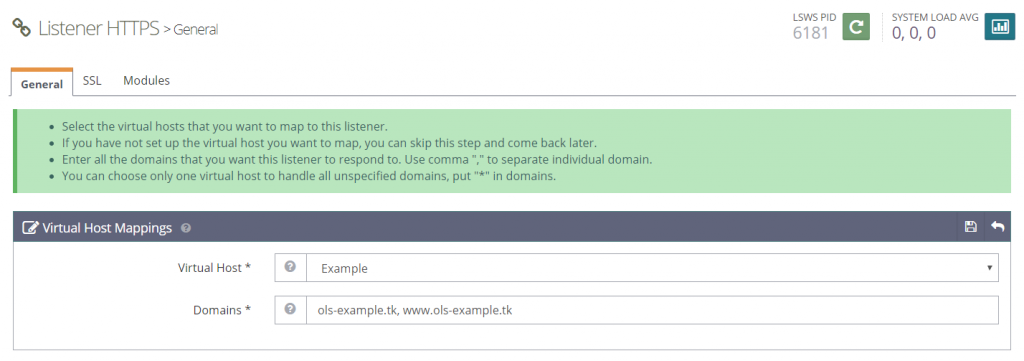Click the chain link icon by Listener HTTPS

(22, 27)
